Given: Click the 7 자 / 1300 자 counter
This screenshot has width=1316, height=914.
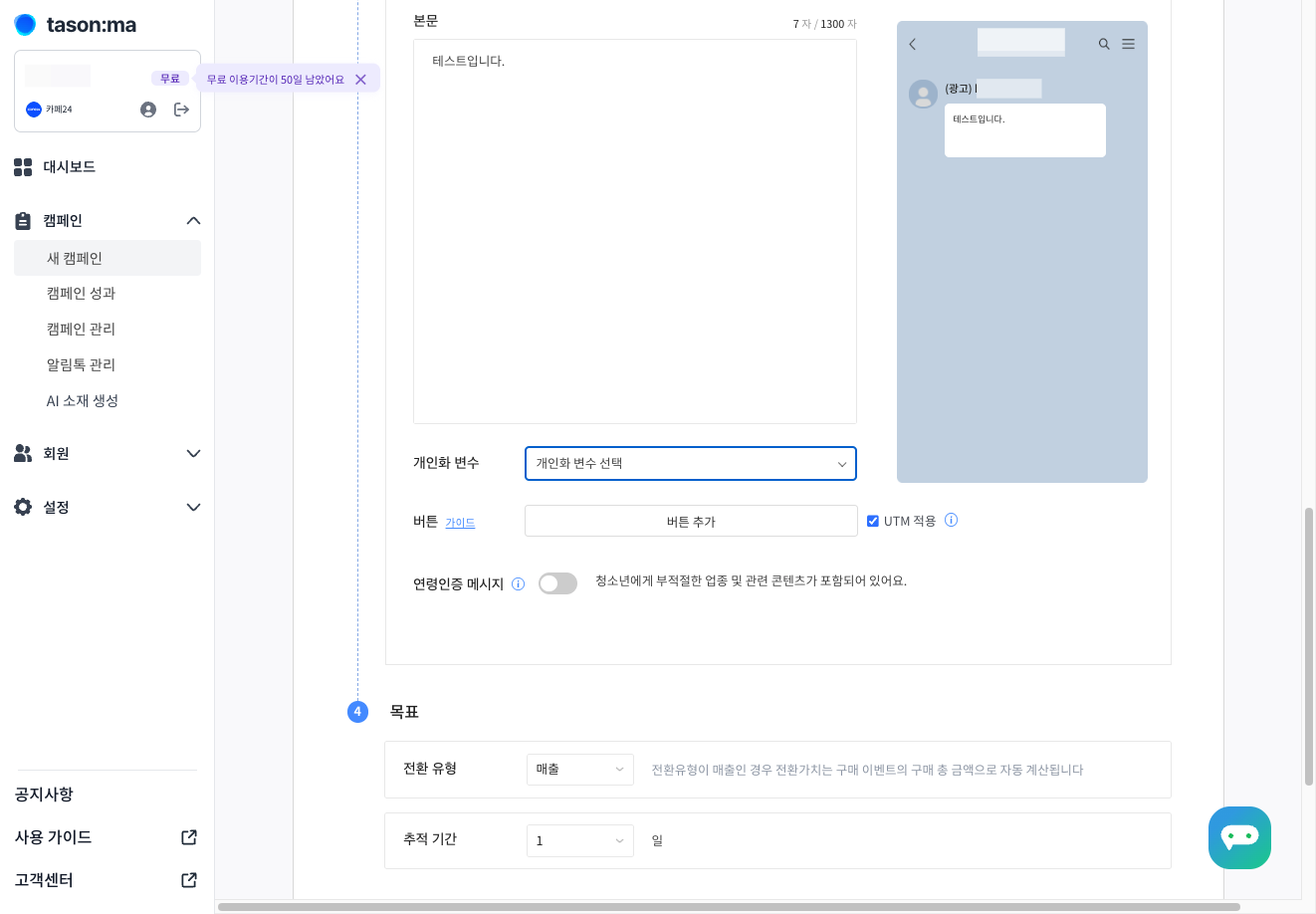Looking at the screenshot, I should [824, 24].
